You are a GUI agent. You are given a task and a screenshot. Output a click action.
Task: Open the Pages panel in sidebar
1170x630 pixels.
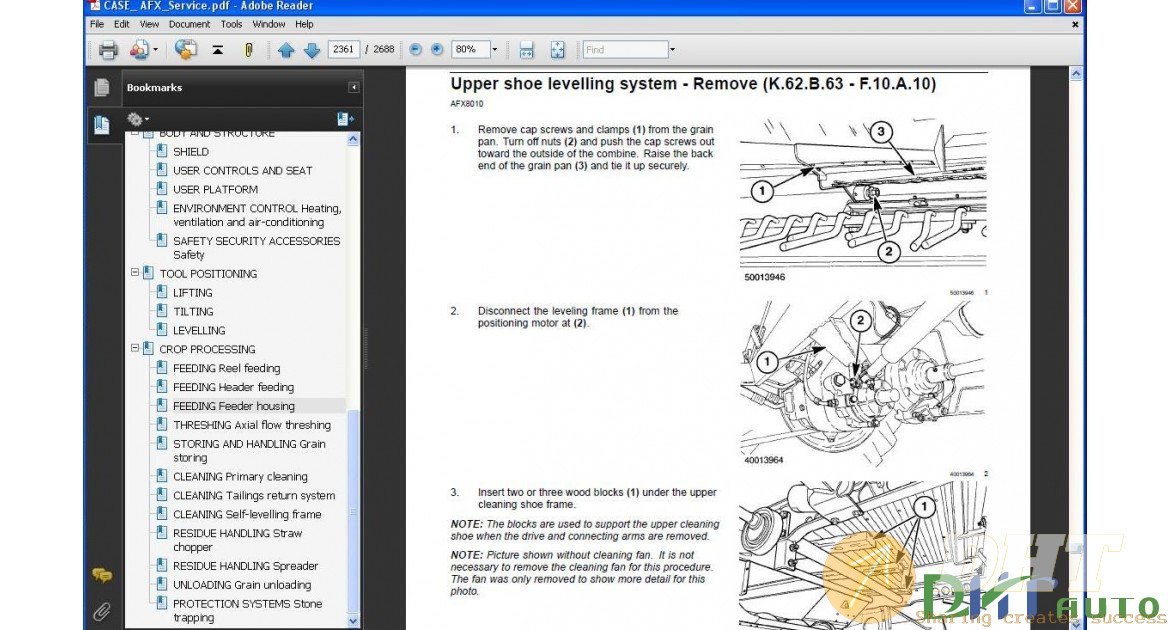click(x=102, y=87)
